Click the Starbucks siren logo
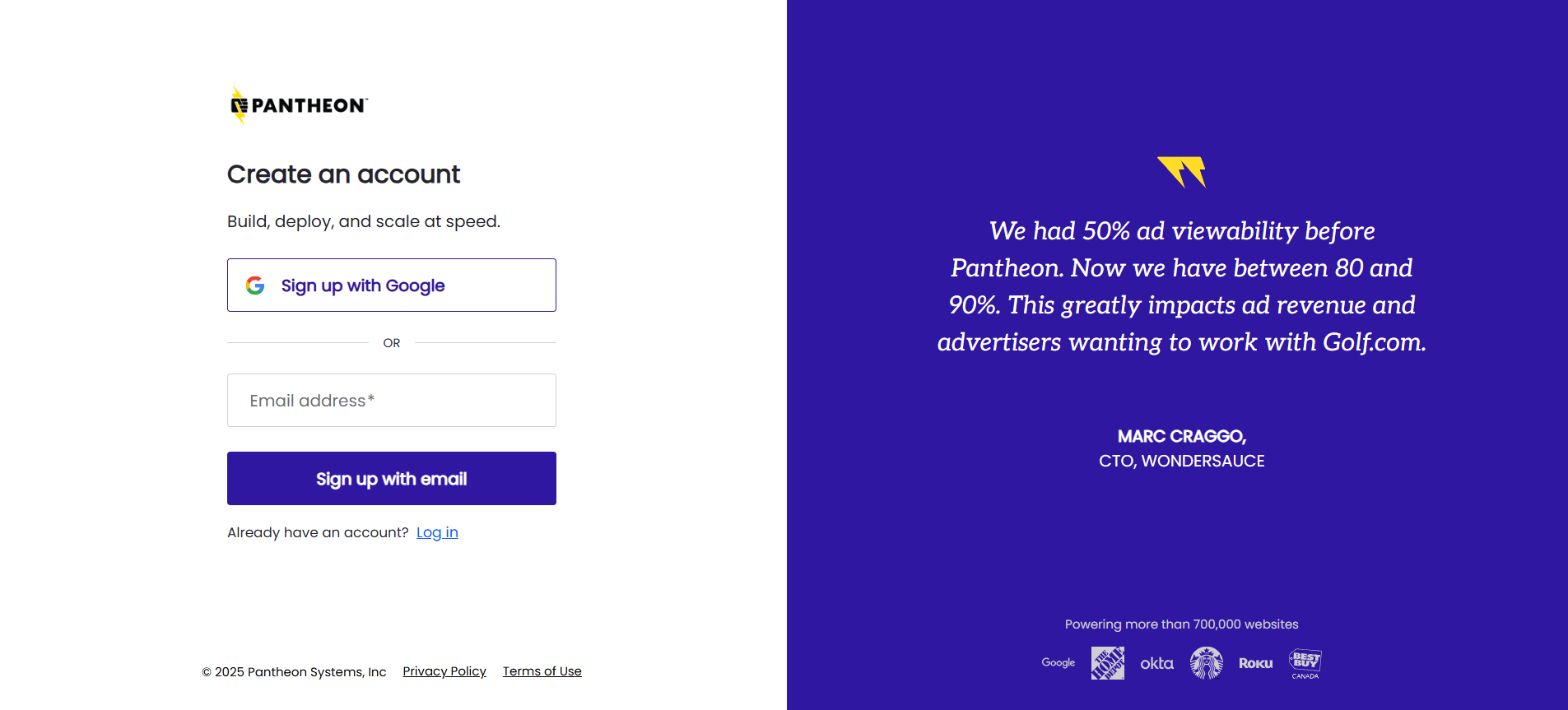 coord(1206,663)
